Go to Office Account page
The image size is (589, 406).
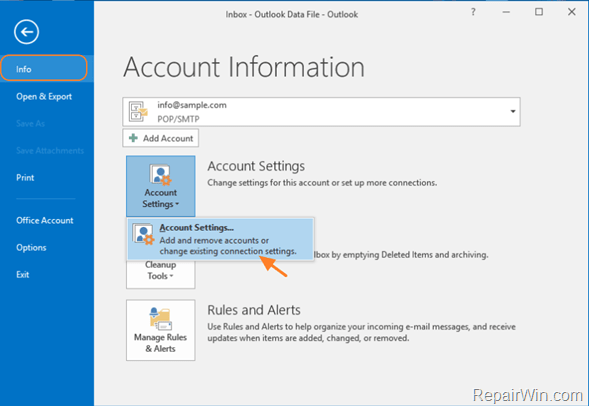pyautogui.click(x=45, y=220)
